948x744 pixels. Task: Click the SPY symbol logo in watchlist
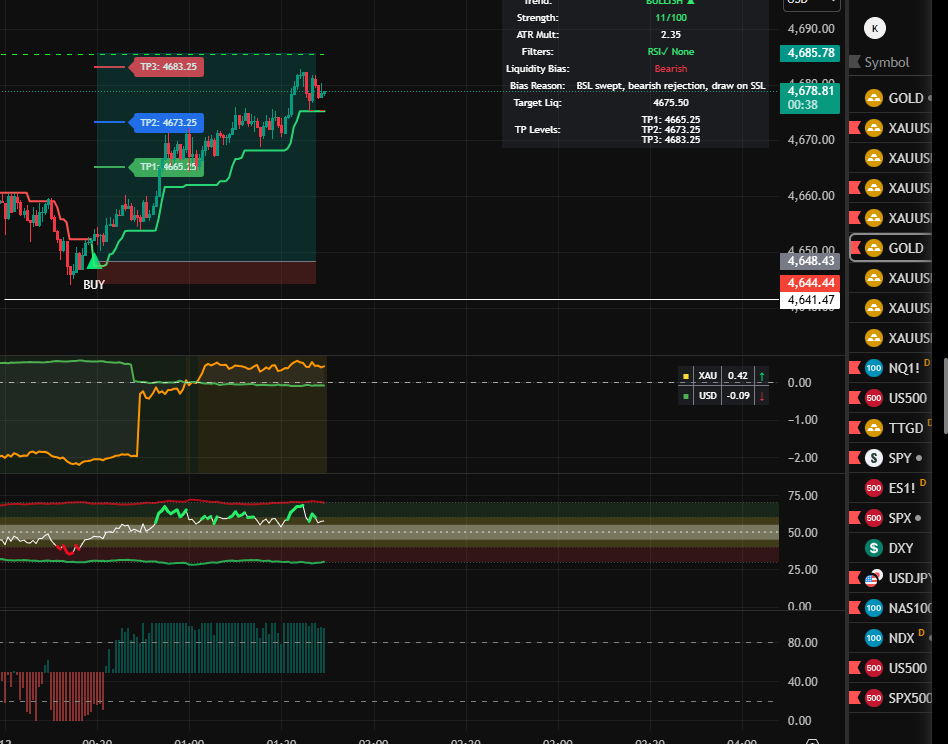[874, 458]
